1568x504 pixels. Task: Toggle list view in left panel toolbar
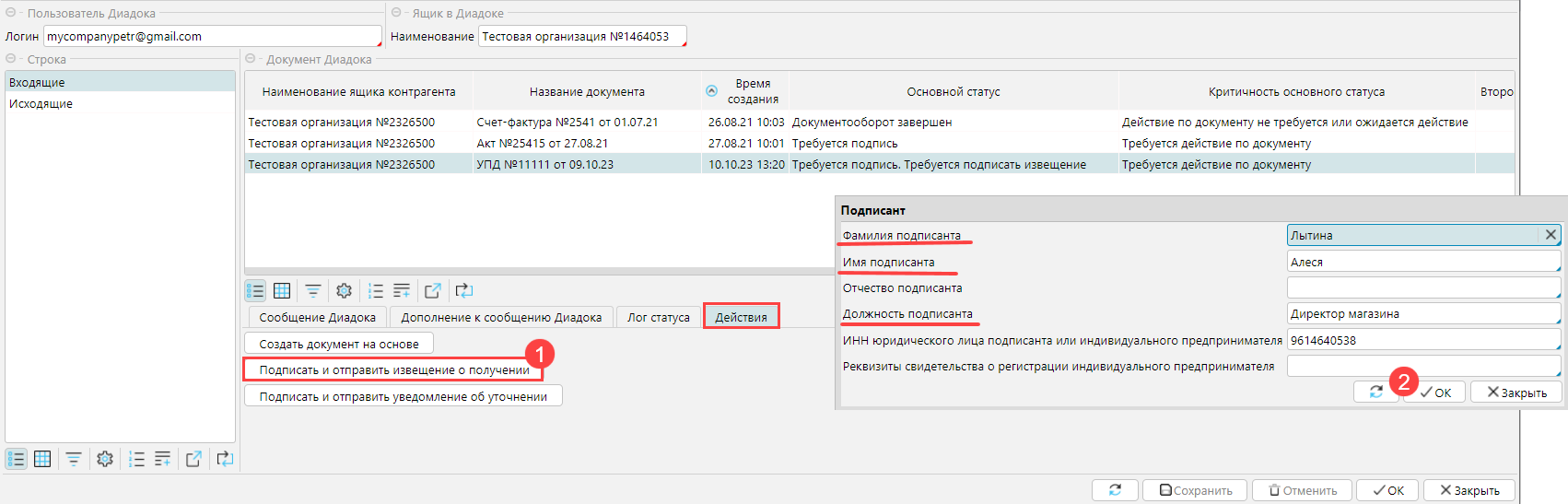pyautogui.click(x=17, y=459)
